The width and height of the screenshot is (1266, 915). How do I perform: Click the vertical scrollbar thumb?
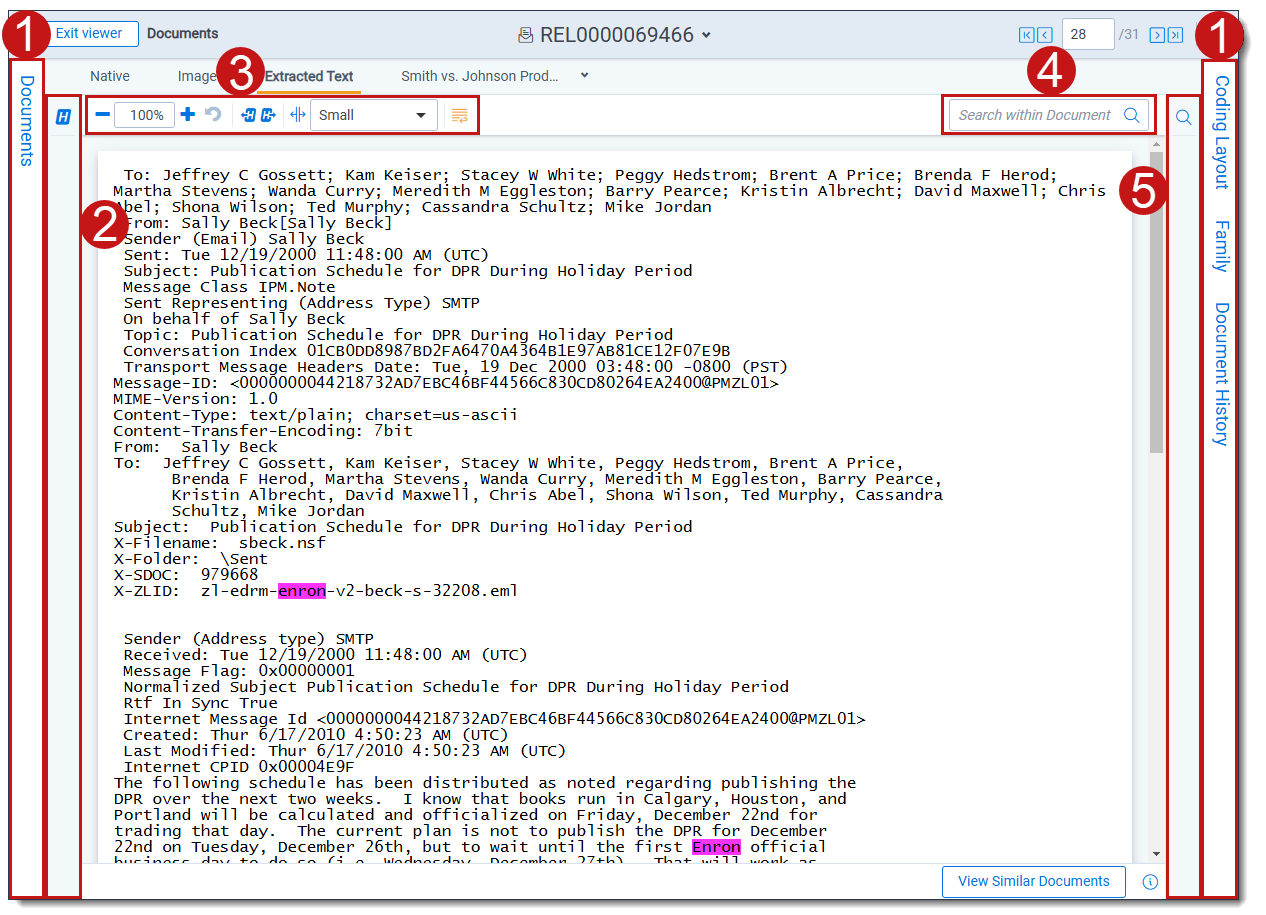1157,302
